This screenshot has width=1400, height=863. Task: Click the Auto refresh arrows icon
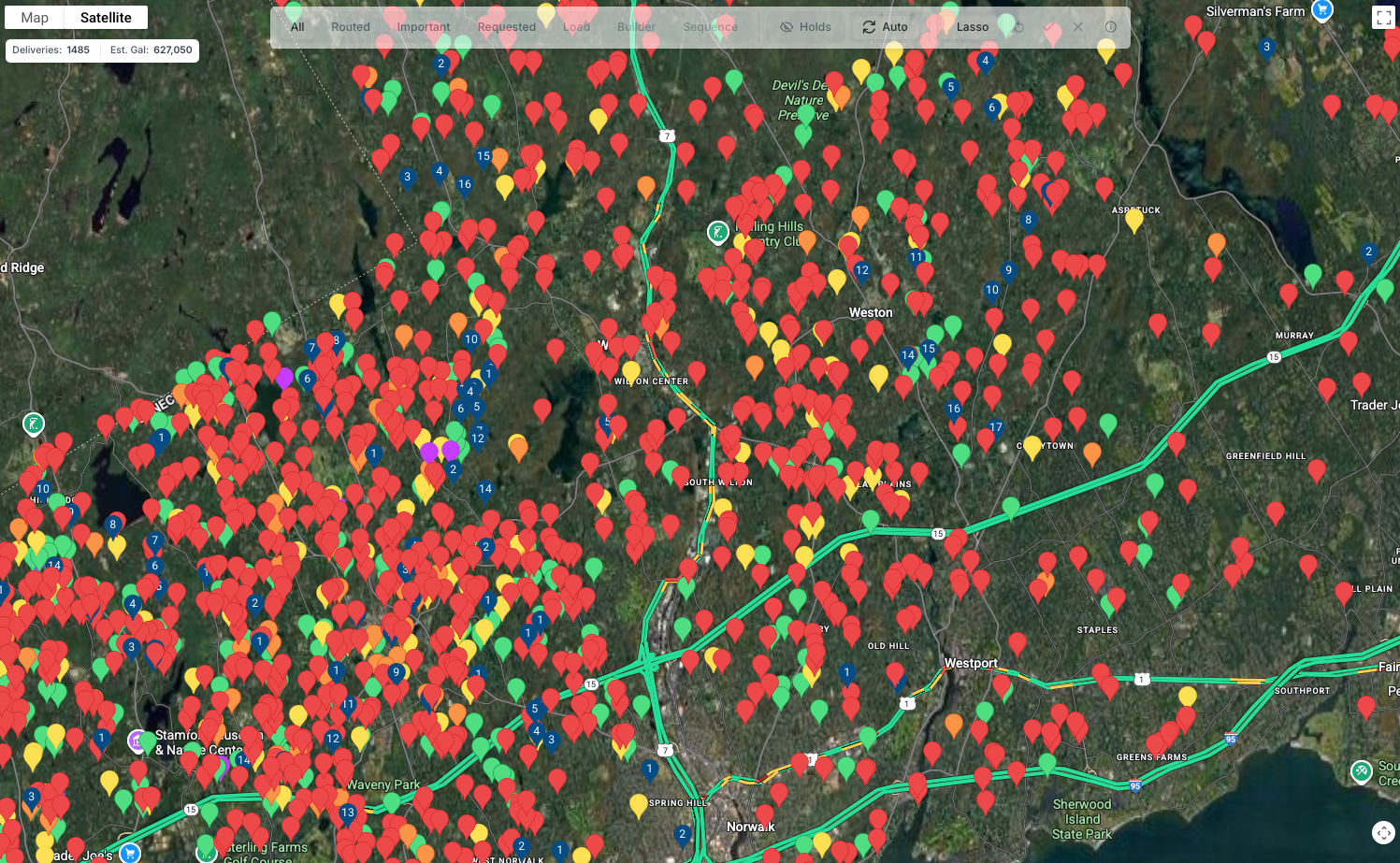pyautogui.click(x=869, y=27)
